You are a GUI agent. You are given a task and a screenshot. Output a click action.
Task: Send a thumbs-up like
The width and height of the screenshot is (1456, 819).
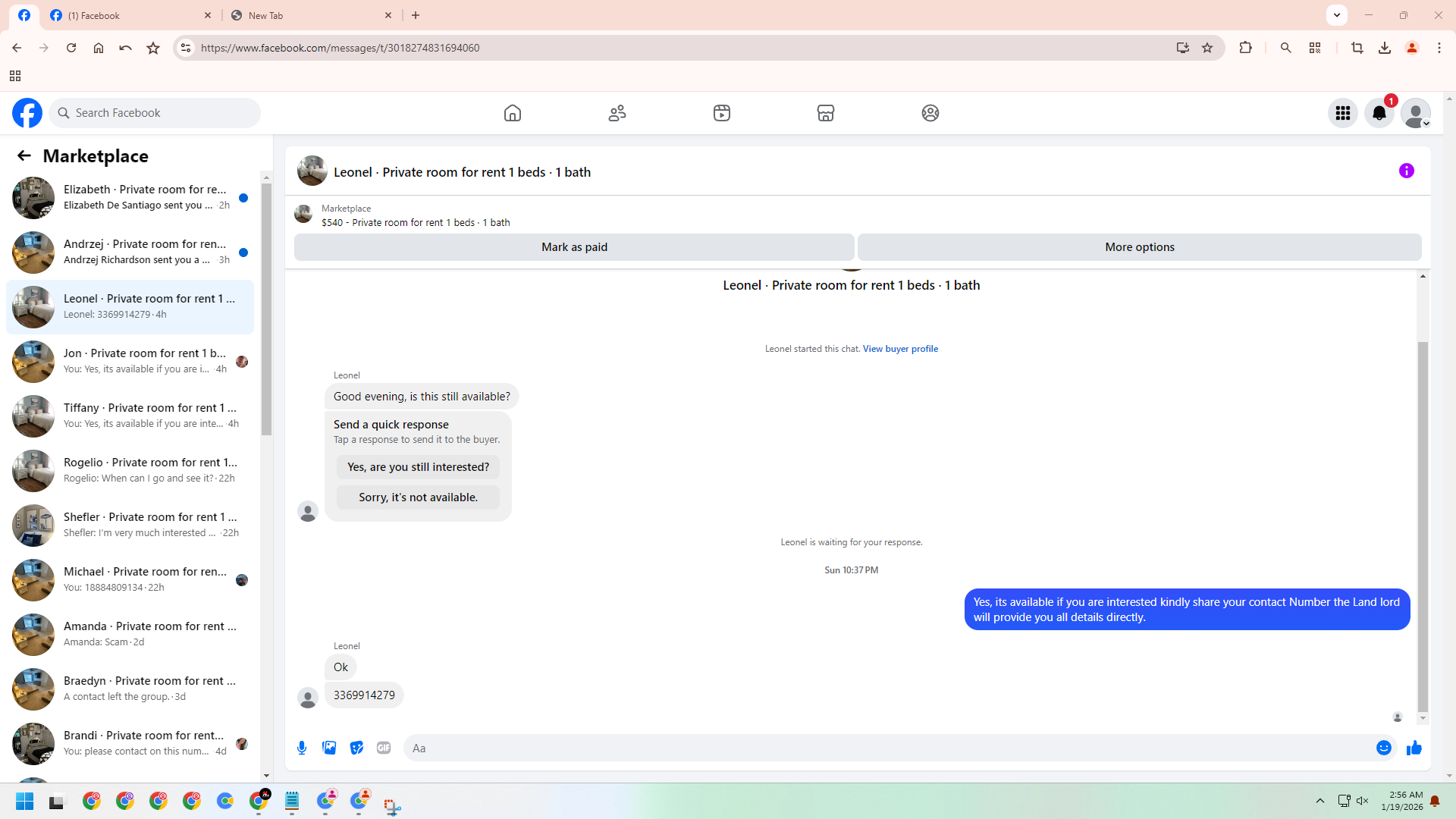[1414, 748]
